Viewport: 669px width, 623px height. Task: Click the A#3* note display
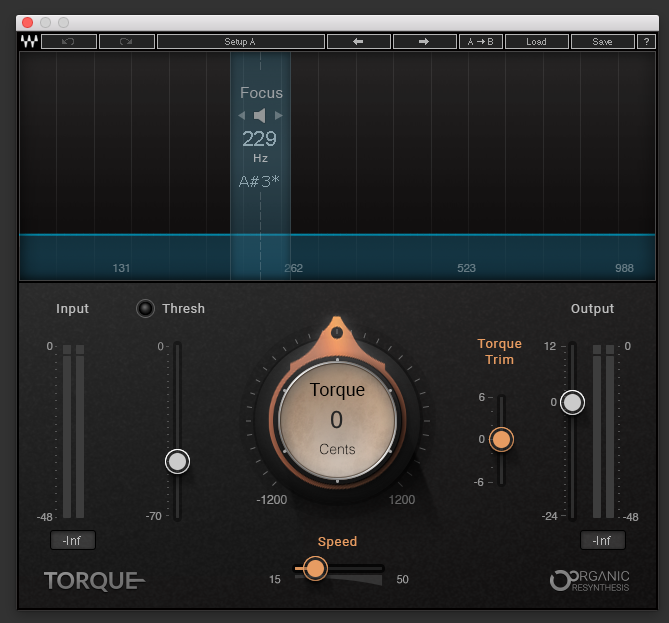[259, 182]
